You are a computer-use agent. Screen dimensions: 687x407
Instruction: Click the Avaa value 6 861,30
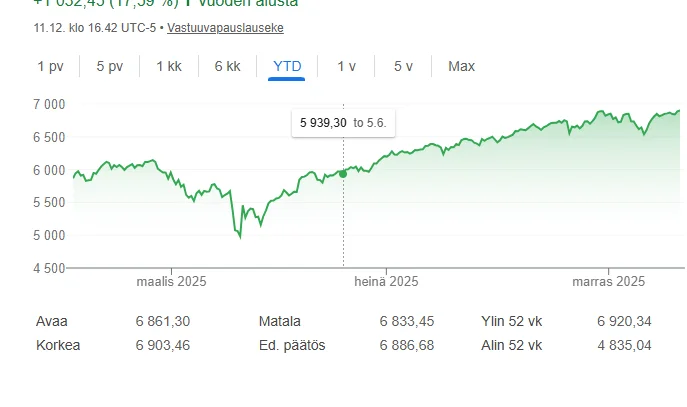163,321
